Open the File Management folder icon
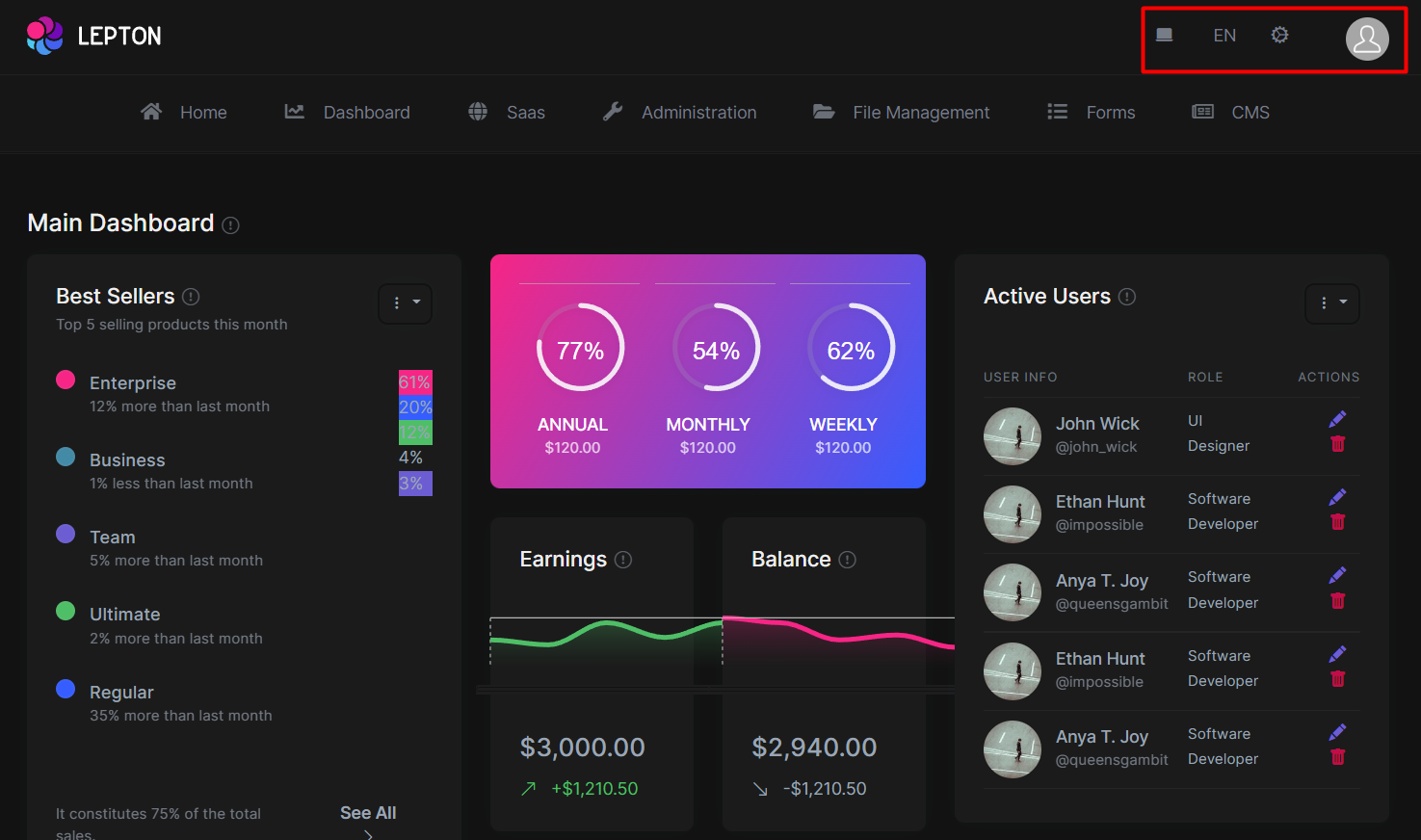1421x840 pixels. click(824, 112)
